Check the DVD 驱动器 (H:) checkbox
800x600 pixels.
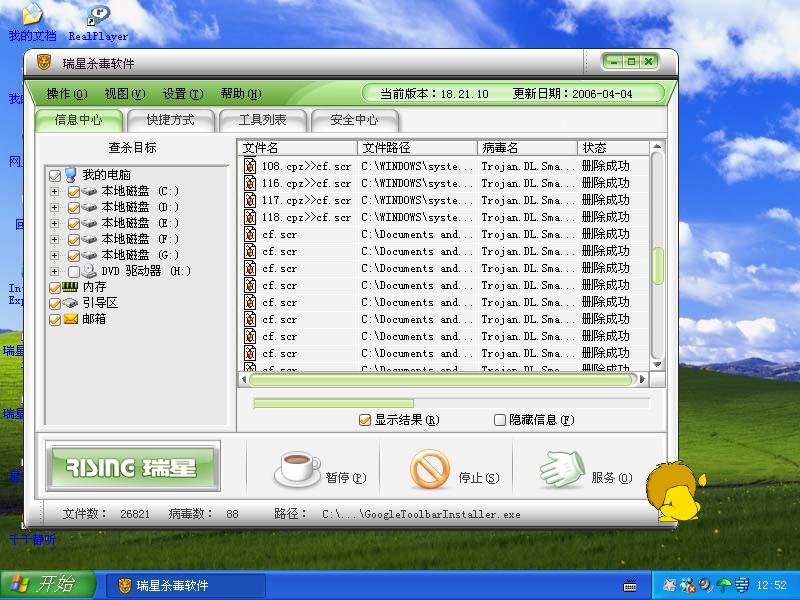pos(73,271)
